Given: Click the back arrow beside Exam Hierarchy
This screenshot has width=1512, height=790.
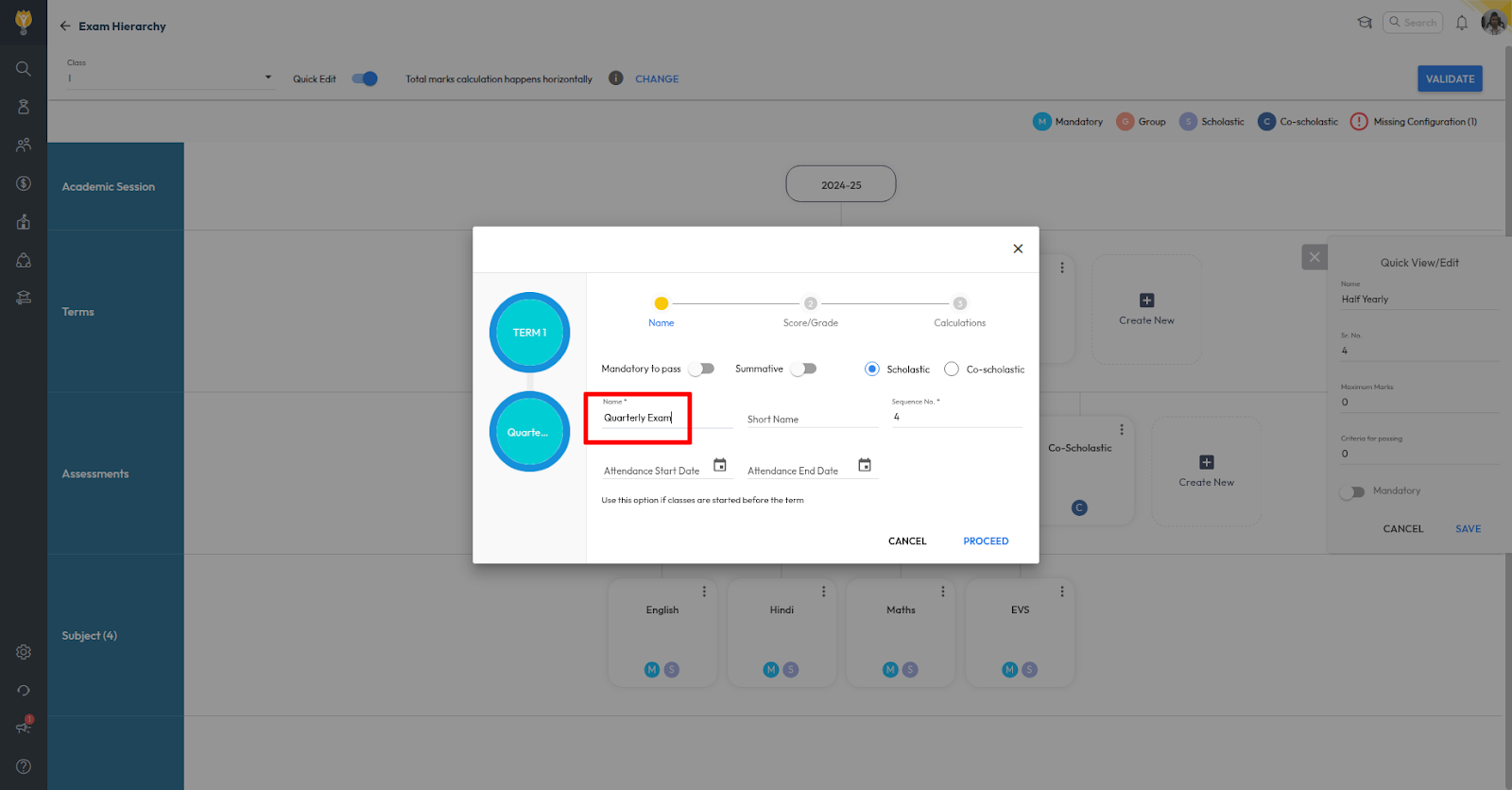Looking at the screenshot, I should [65, 26].
